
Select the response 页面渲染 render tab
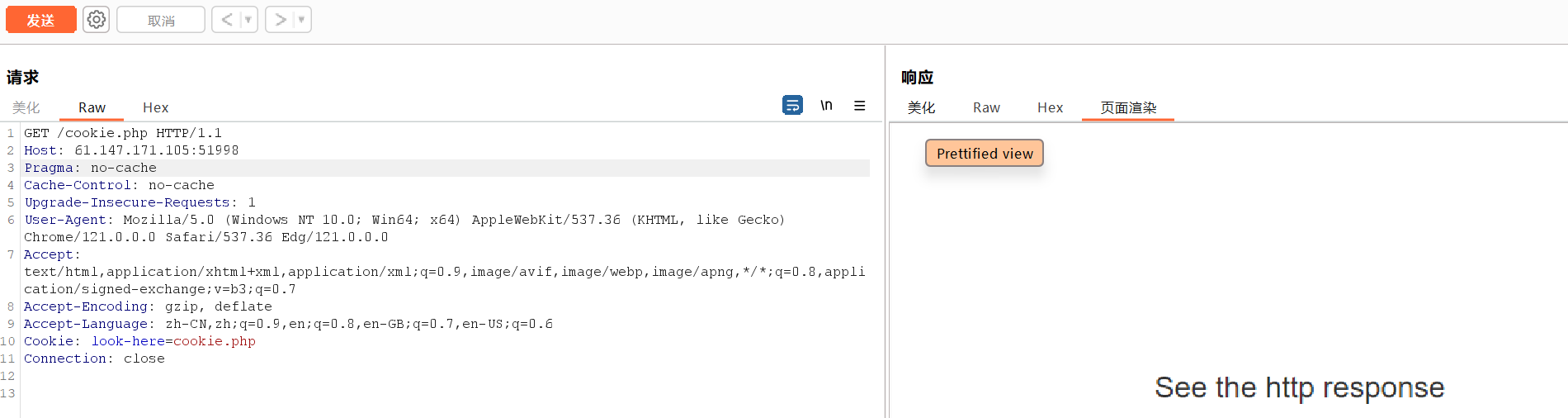tap(1128, 107)
